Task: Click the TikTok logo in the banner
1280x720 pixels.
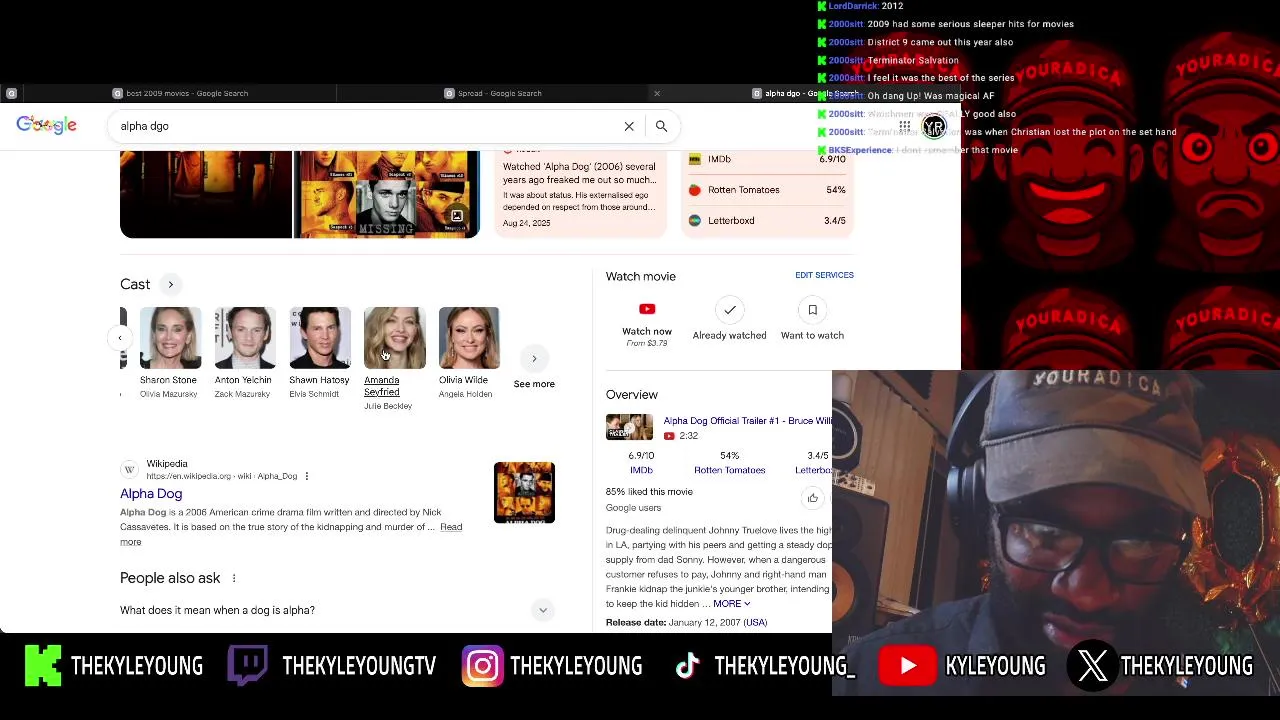Action: click(x=688, y=666)
